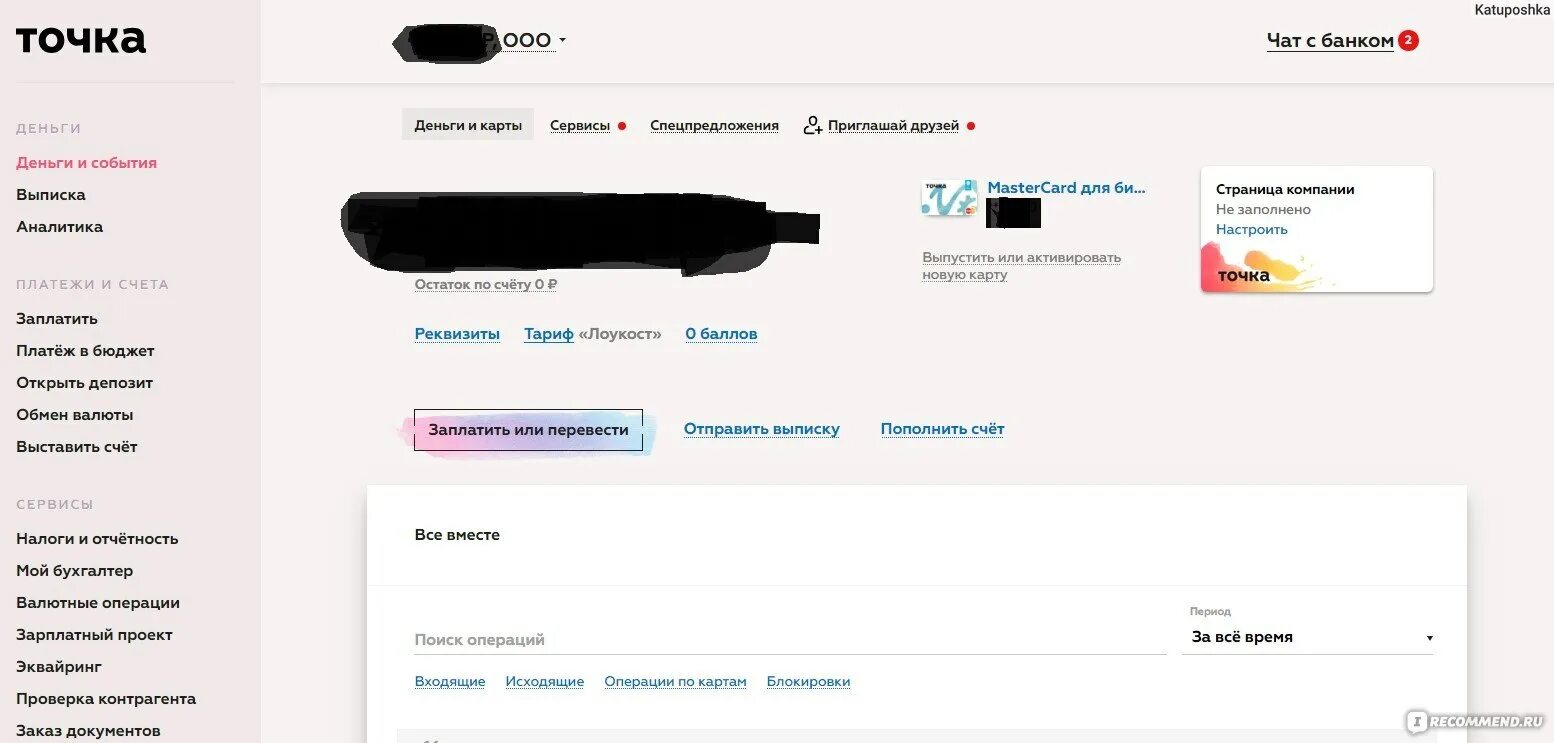
Task: Open the Спецпредложения tab
Action: click(714, 126)
